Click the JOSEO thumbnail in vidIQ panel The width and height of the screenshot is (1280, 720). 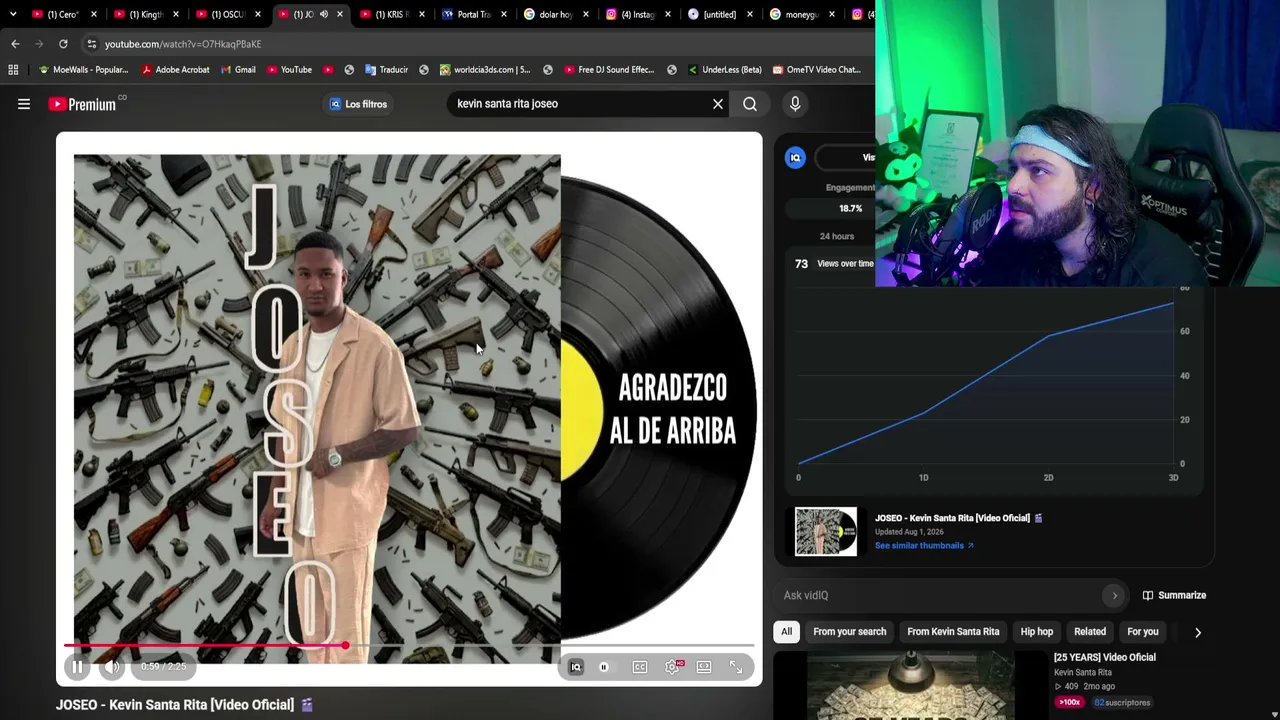pyautogui.click(x=826, y=531)
